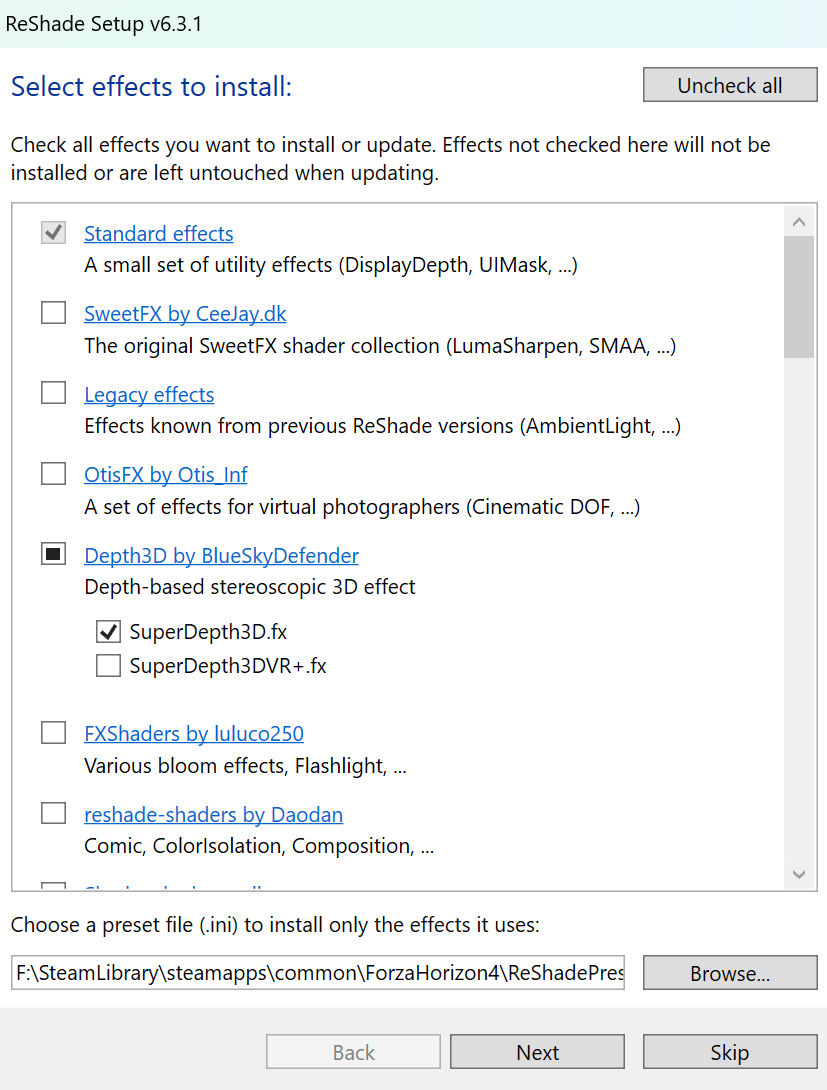Select the FXShaders by luluco250 checkbox

coord(54,733)
